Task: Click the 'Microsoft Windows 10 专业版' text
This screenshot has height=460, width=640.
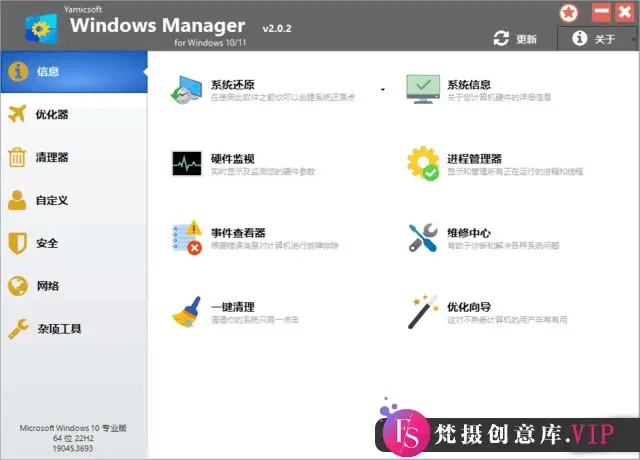Action: [x=73, y=428]
